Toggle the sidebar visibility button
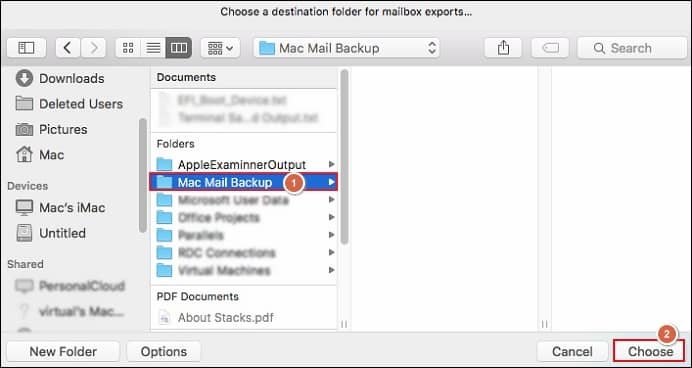This screenshot has width=692, height=368. [26, 48]
